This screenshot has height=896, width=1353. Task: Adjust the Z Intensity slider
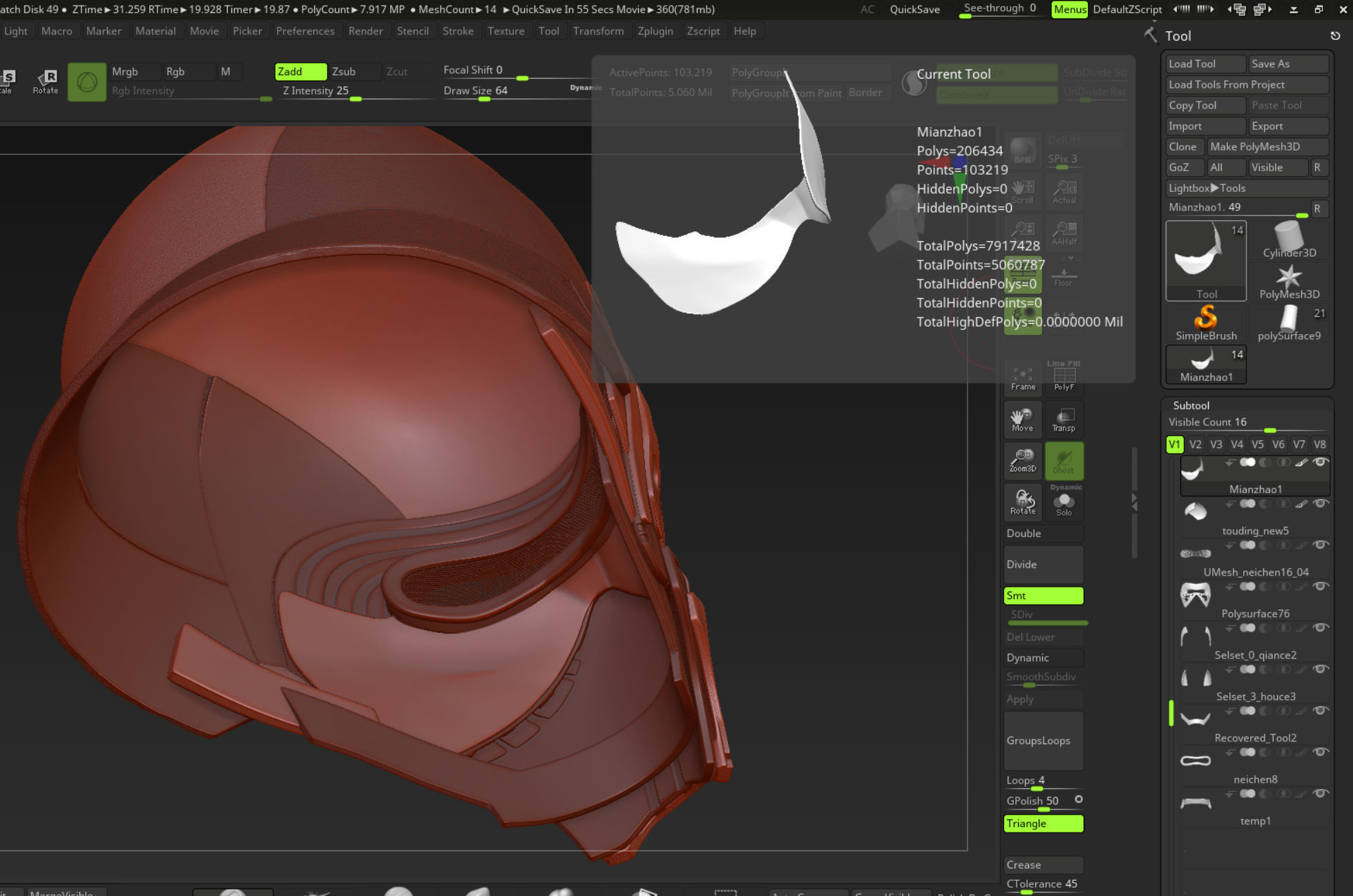pyautogui.click(x=354, y=91)
